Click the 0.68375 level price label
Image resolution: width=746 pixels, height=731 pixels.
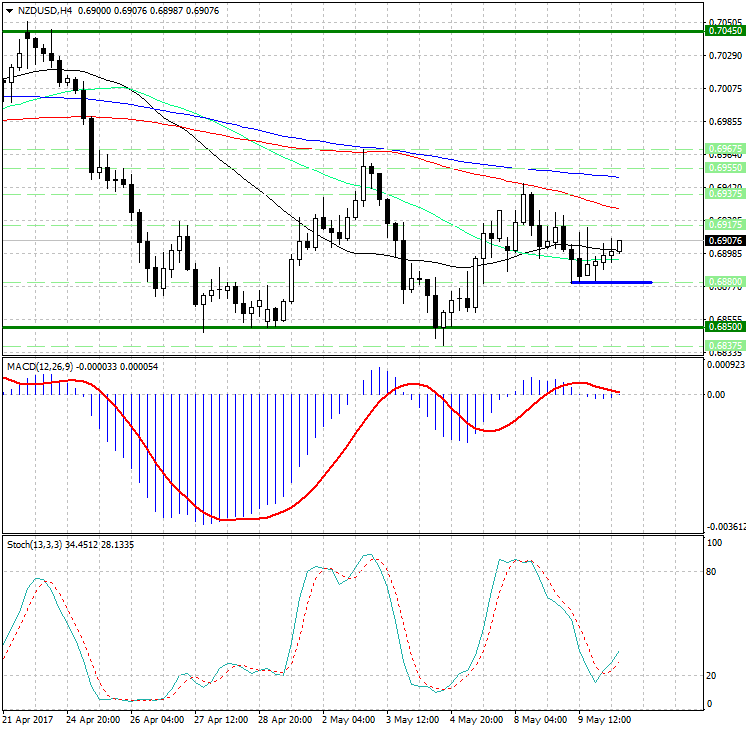pos(724,345)
